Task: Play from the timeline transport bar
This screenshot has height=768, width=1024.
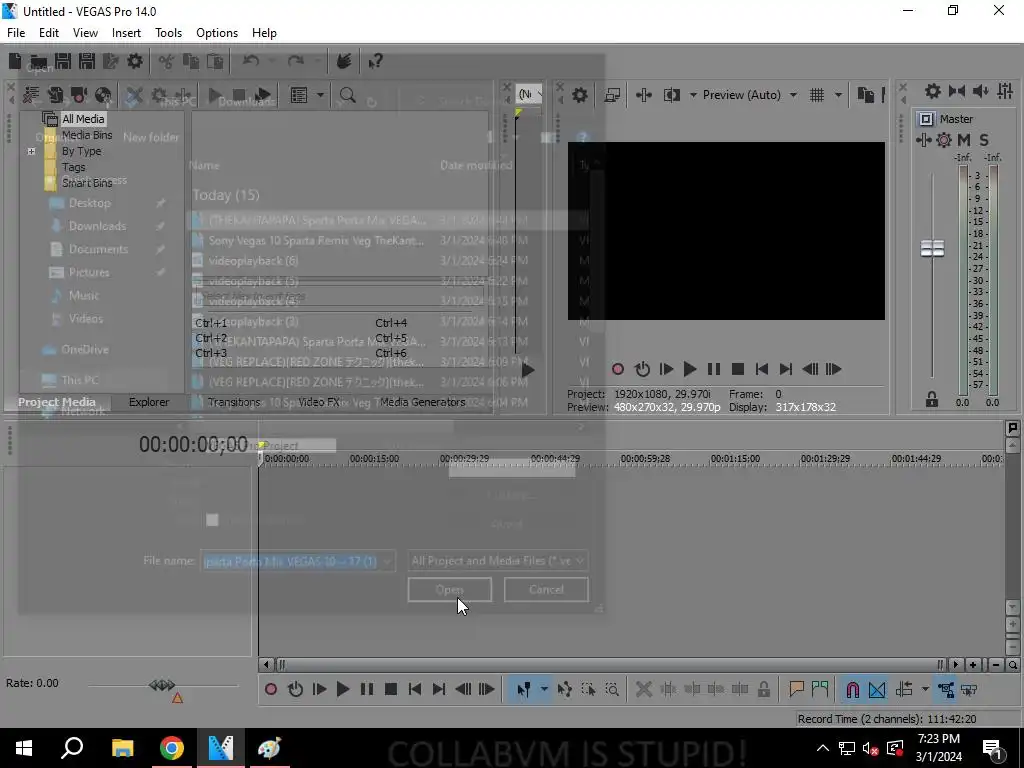Action: click(x=343, y=690)
